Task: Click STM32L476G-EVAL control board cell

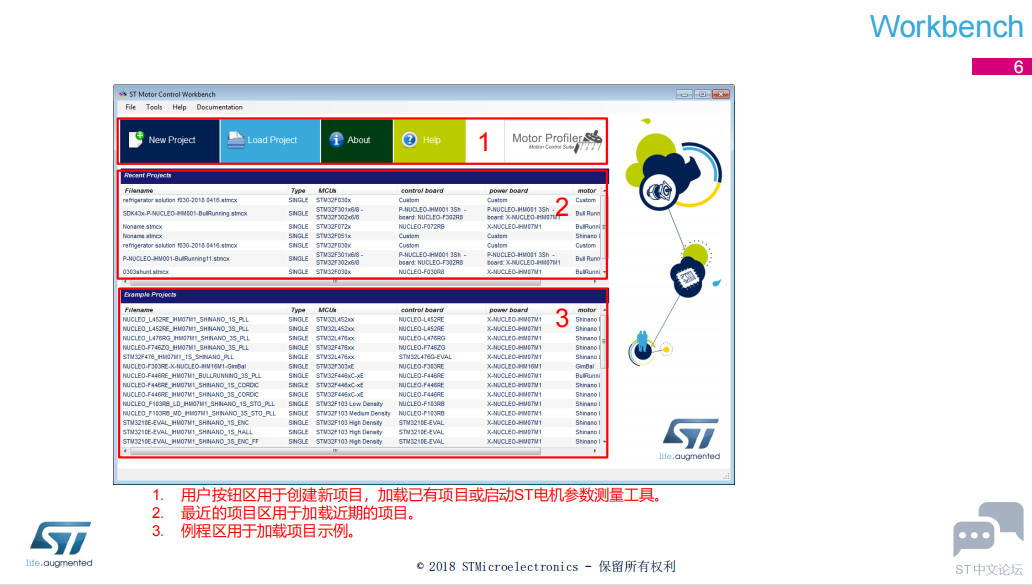Action: 425,357
